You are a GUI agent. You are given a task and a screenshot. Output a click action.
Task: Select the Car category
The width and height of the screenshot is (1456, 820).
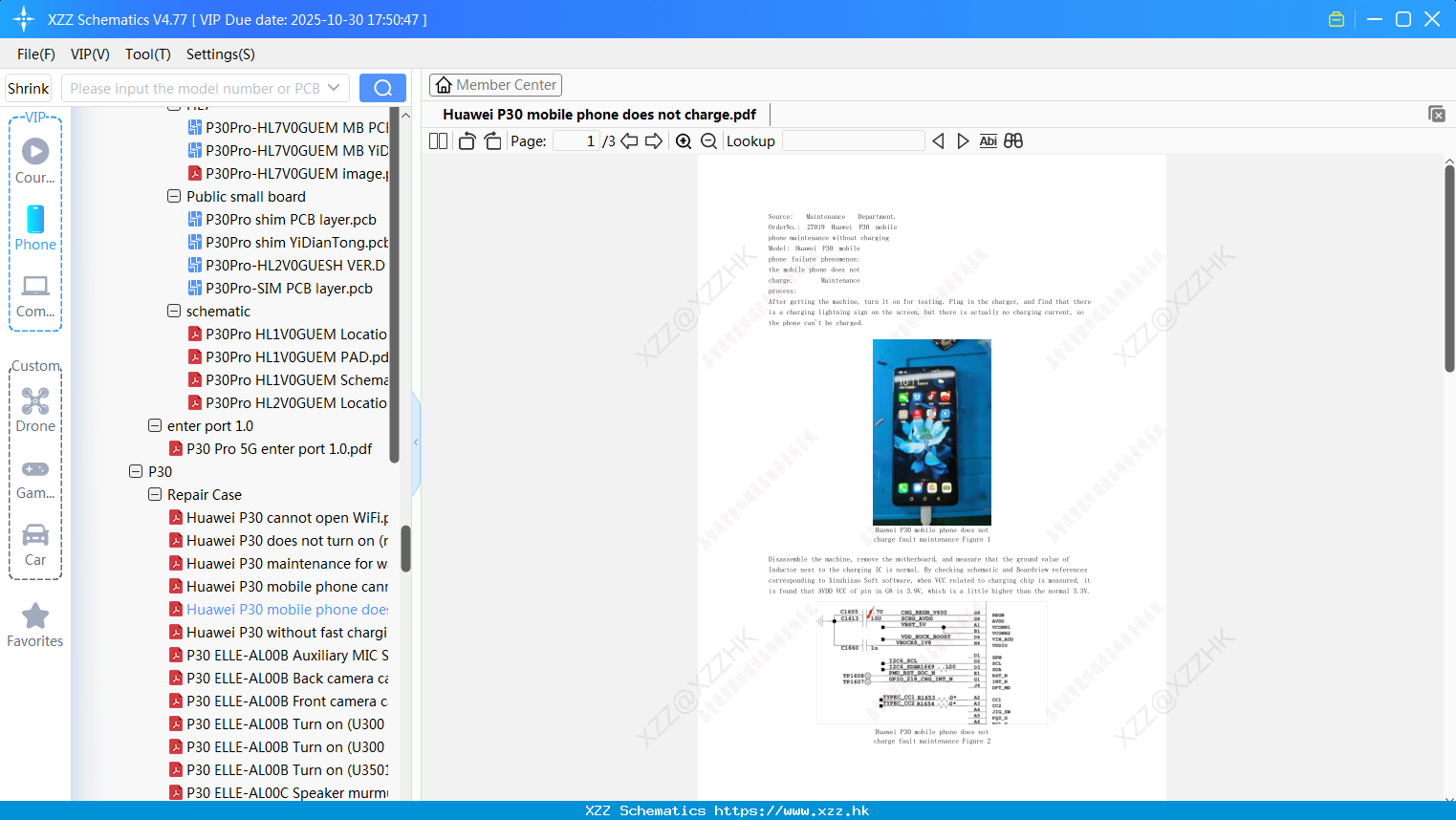[35, 545]
